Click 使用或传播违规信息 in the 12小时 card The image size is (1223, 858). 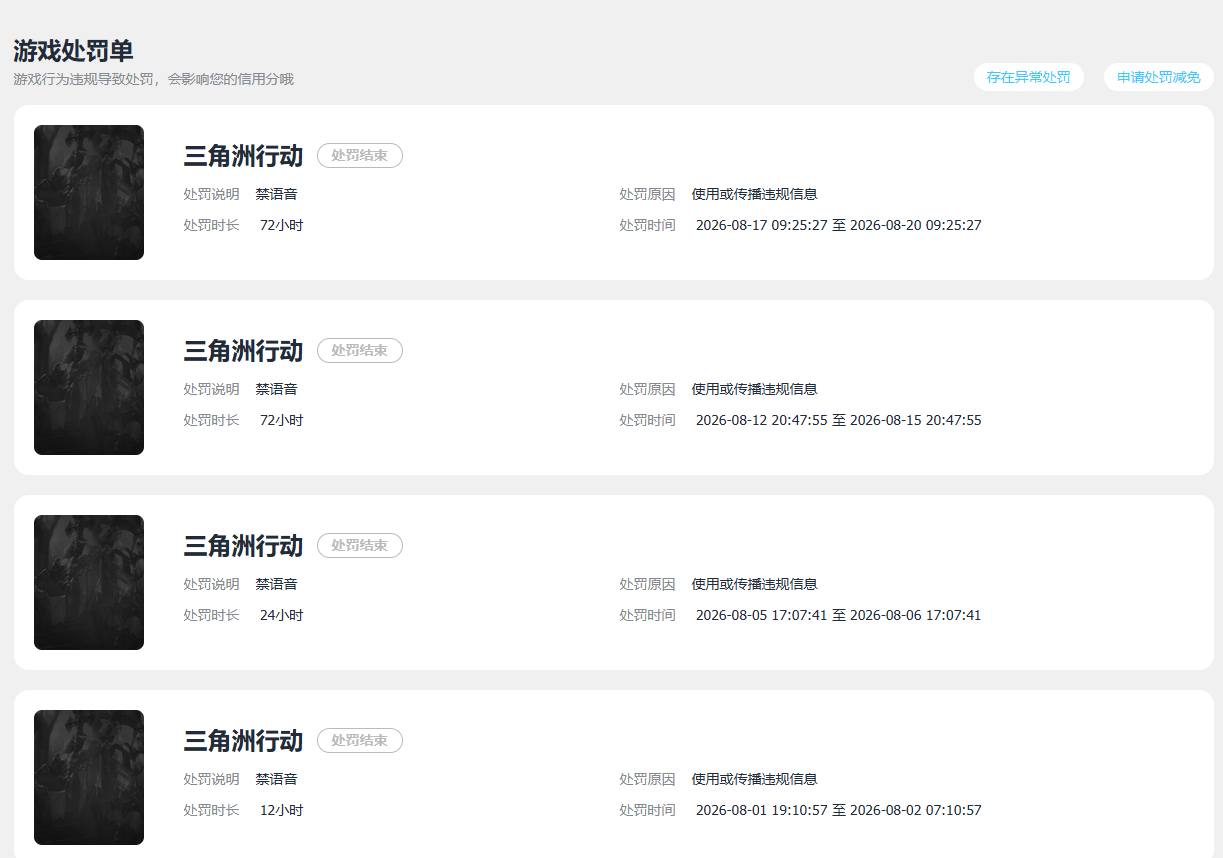pyautogui.click(x=754, y=779)
